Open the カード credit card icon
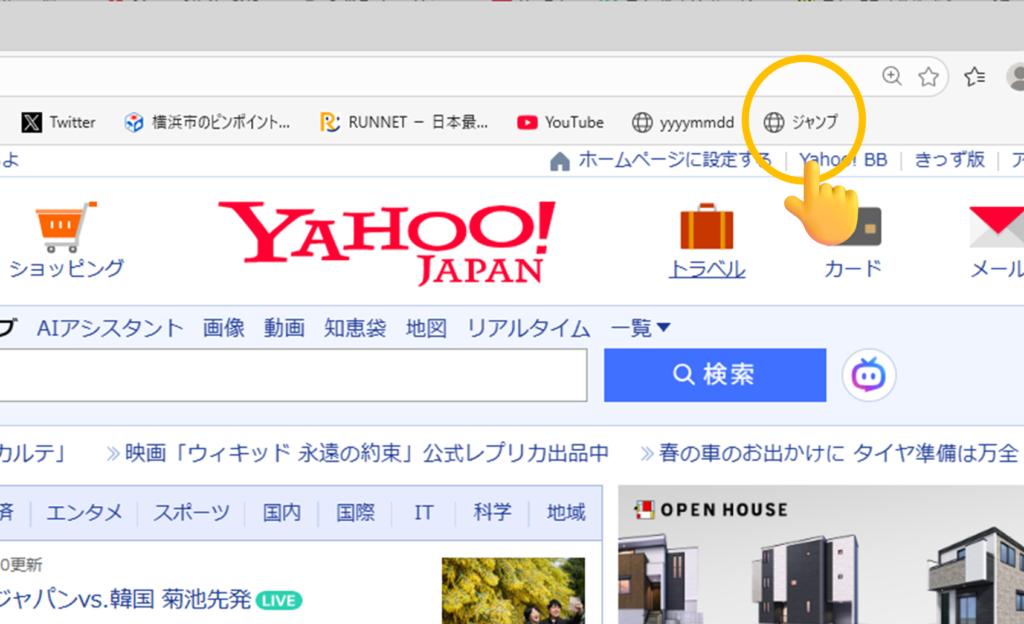The width and height of the screenshot is (1024, 624). (853, 228)
